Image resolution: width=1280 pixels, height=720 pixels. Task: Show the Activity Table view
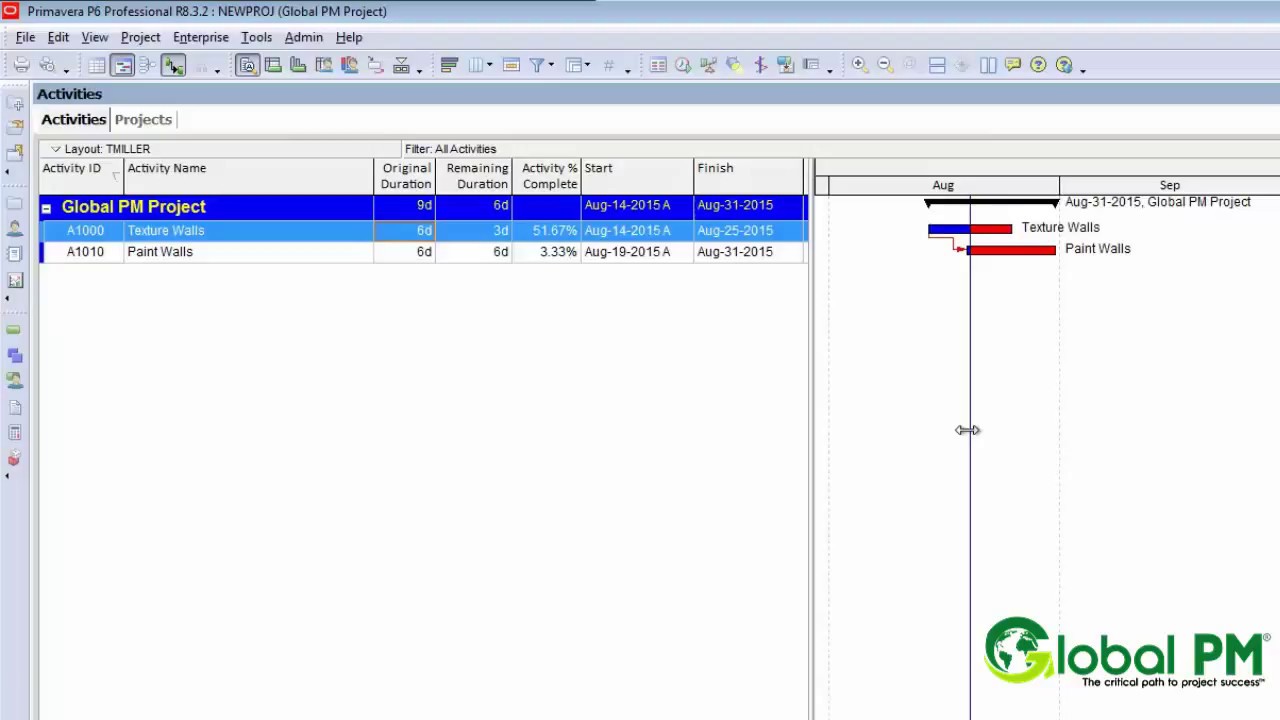(x=97, y=65)
